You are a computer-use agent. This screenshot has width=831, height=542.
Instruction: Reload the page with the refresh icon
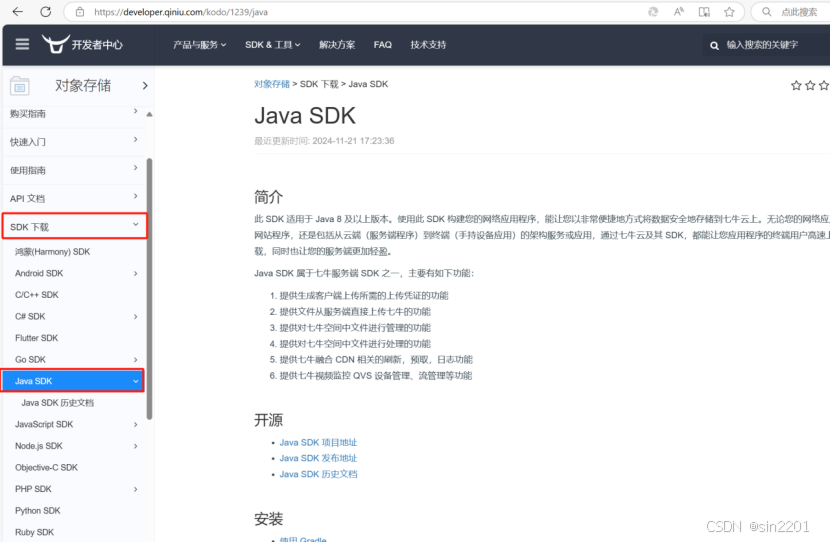tap(46, 12)
